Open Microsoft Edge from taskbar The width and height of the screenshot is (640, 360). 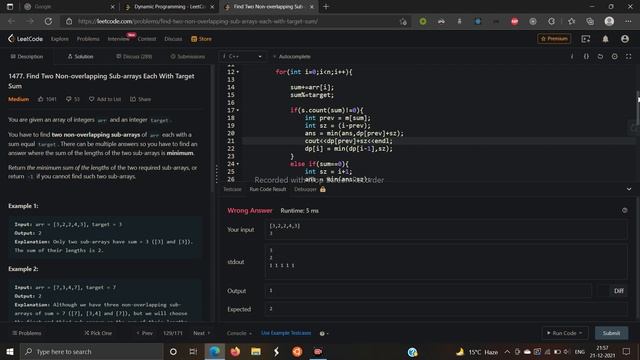click(x=214, y=351)
